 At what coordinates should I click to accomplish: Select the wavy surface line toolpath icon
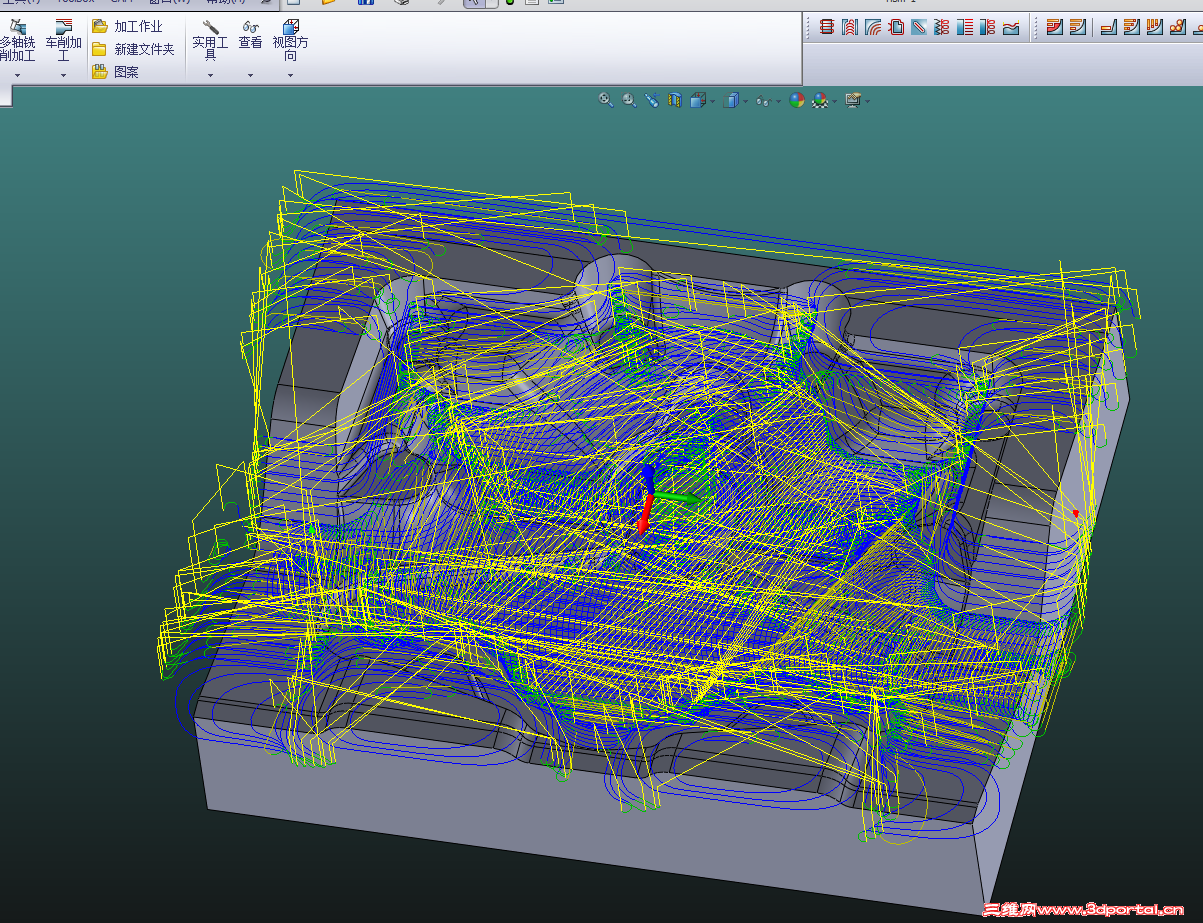tap(1011, 27)
